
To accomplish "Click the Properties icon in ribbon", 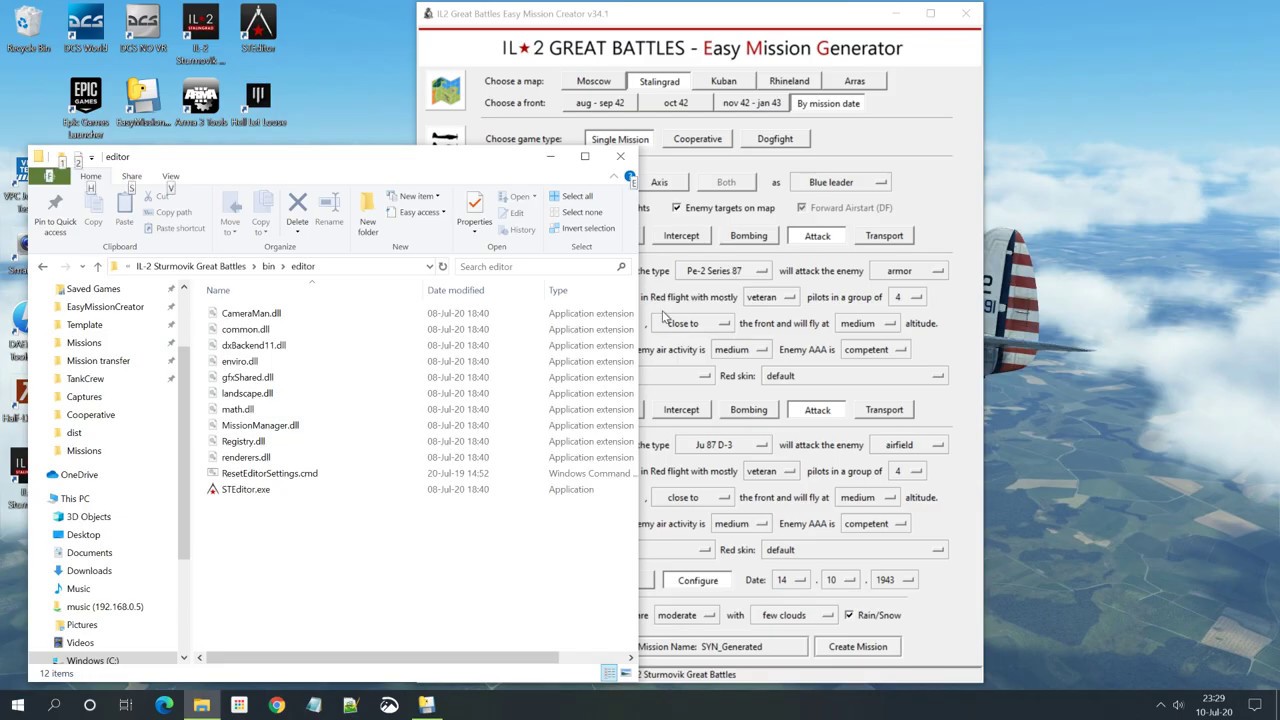I will [x=474, y=210].
